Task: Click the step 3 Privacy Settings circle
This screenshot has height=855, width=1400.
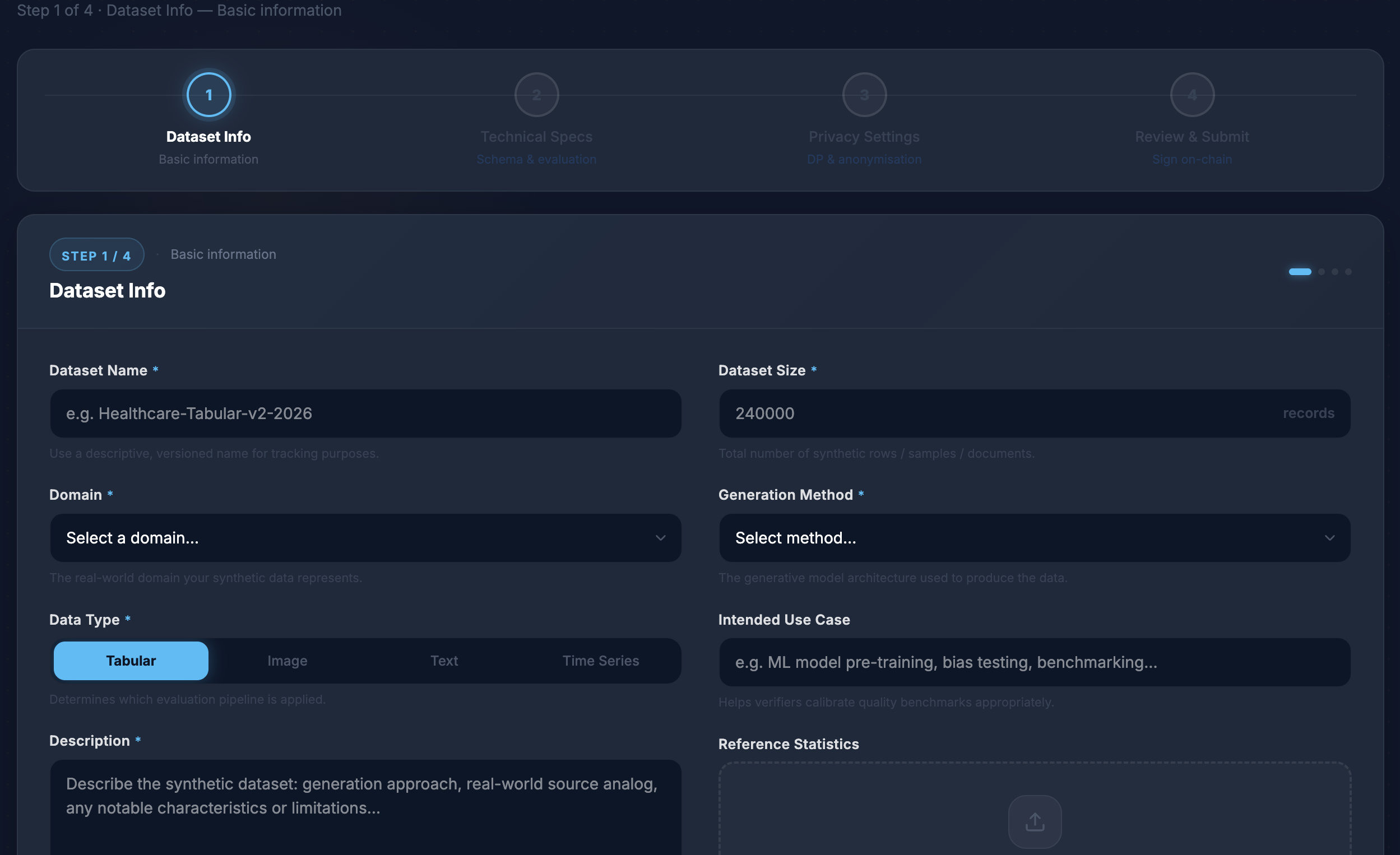Action: pyautogui.click(x=864, y=95)
